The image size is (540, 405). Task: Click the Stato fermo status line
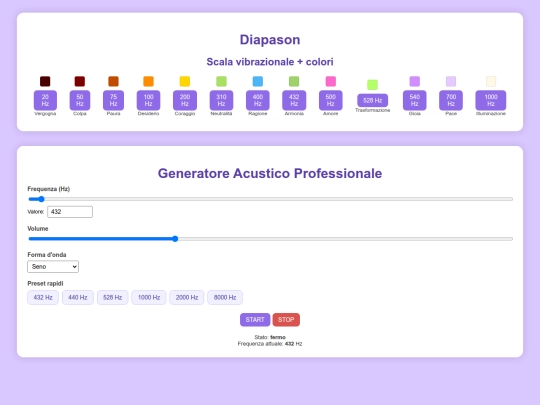coord(270,337)
